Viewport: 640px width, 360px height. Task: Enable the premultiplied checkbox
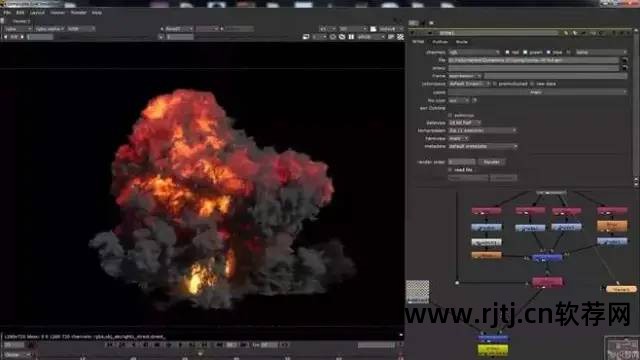[495, 84]
